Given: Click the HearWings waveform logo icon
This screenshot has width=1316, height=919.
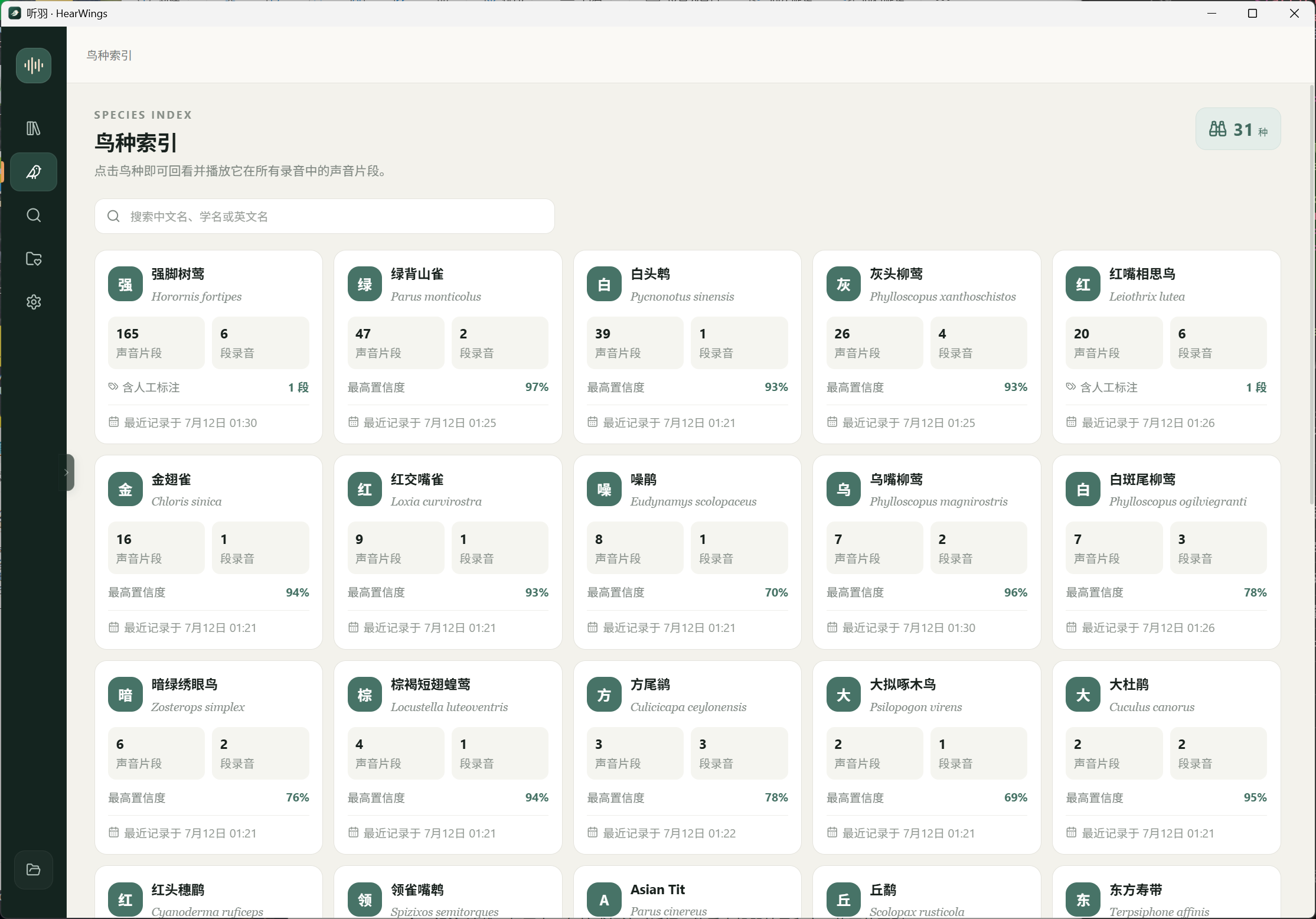Looking at the screenshot, I should pyautogui.click(x=34, y=65).
